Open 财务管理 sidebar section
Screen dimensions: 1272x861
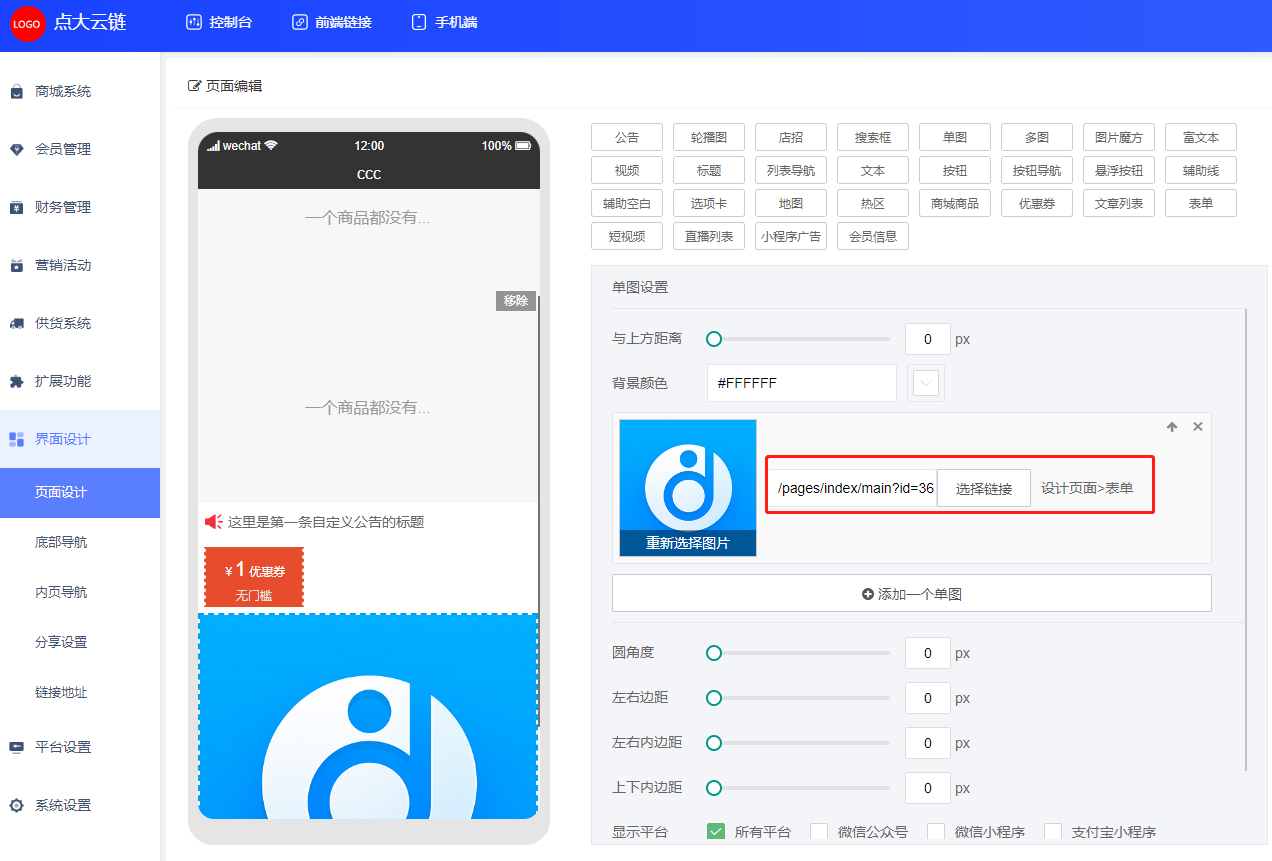coord(80,207)
